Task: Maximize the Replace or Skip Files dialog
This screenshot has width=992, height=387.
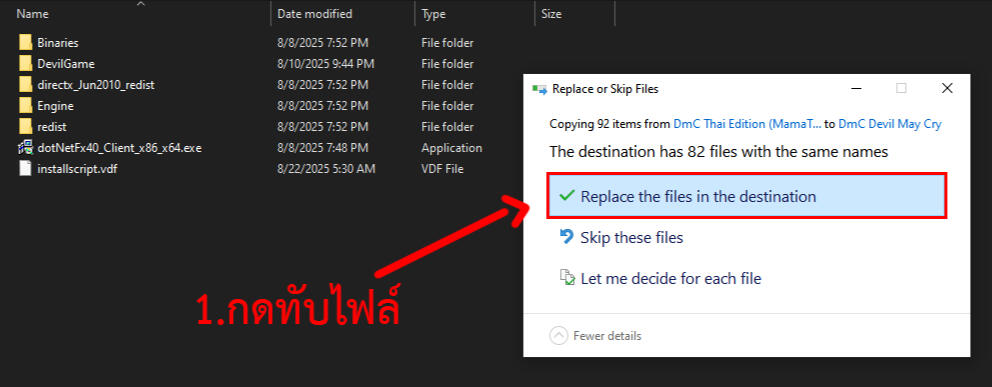Action: click(x=901, y=89)
